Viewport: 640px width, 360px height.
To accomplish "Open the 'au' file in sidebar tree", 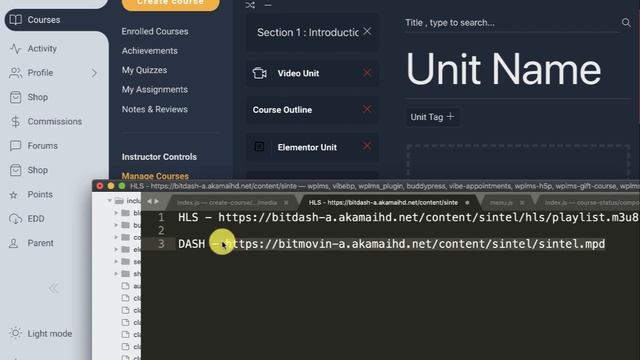I will click(131, 286).
